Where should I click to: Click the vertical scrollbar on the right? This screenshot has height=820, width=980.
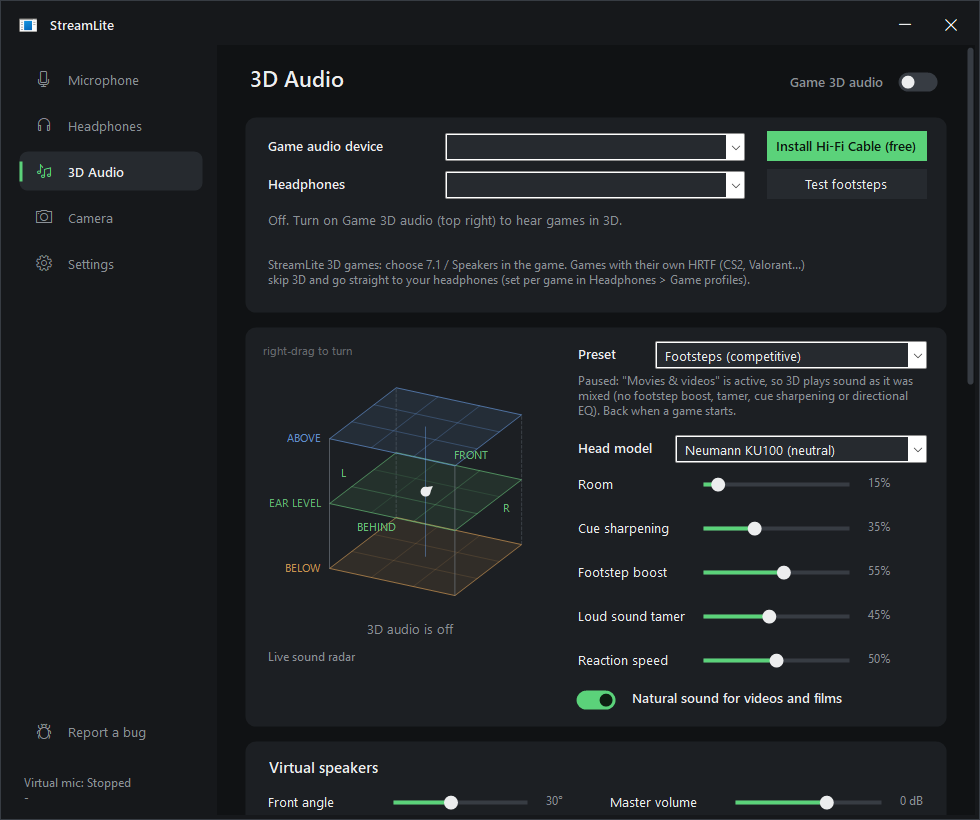pos(970,216)
